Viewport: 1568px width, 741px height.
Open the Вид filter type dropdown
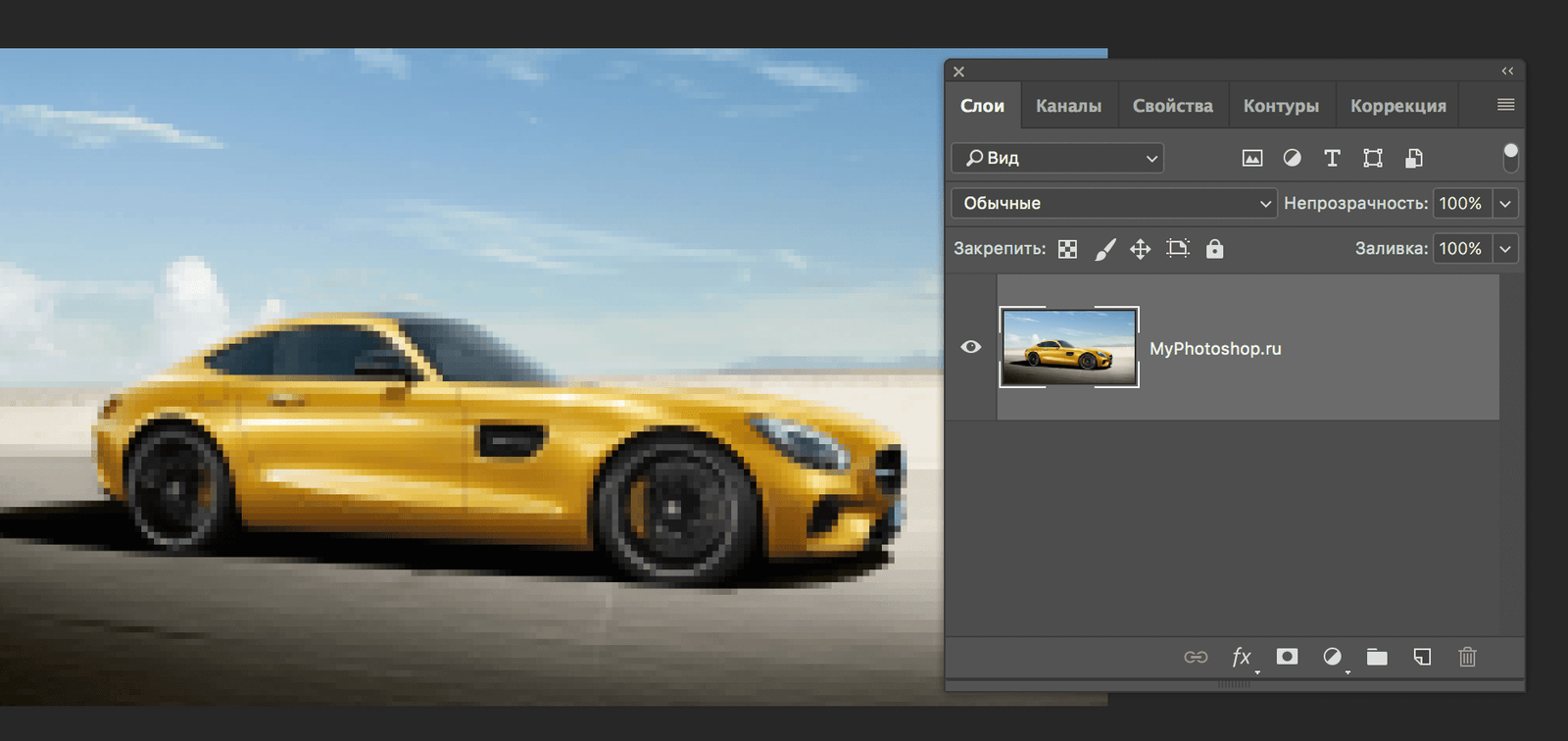(x=1057, y=158)
